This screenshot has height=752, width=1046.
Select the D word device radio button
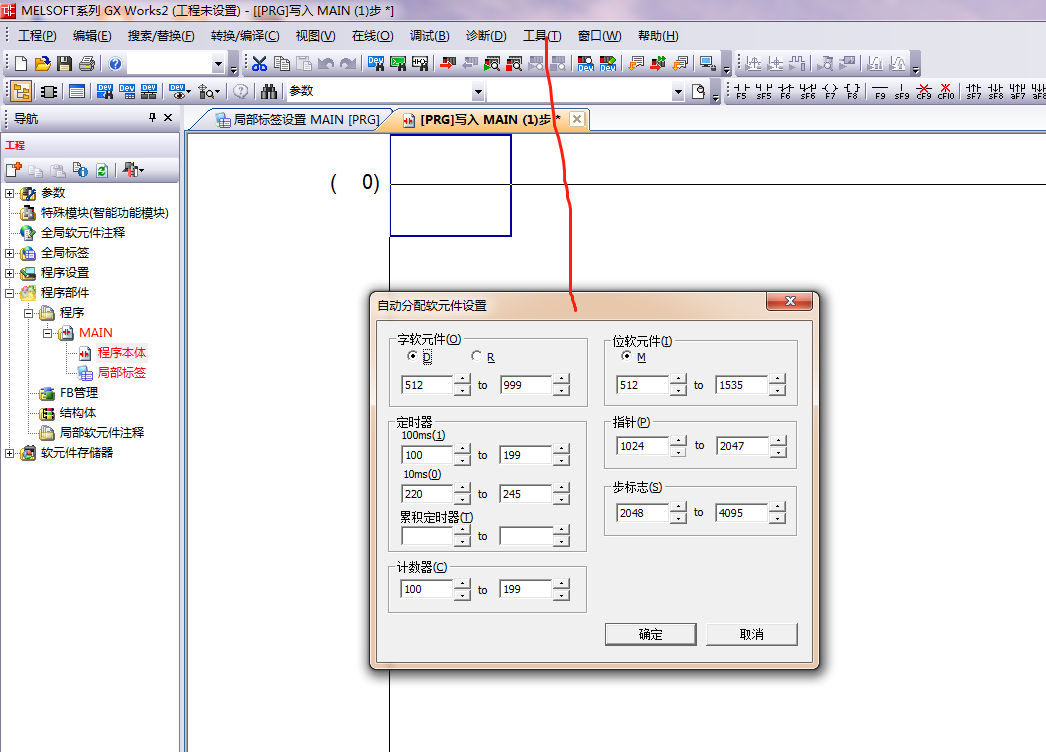(x=412, y=357)
